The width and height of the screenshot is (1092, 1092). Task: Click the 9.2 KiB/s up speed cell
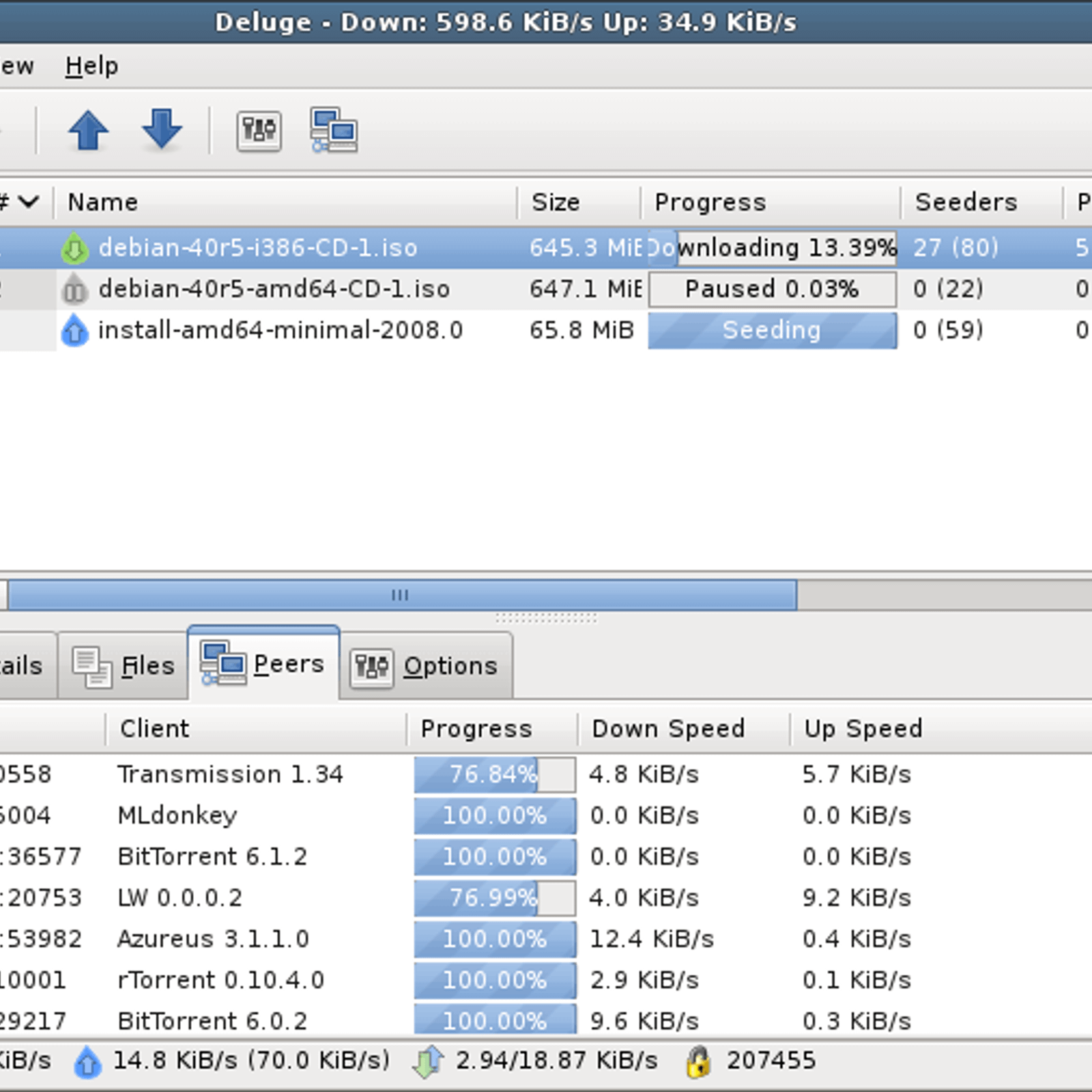857,898
